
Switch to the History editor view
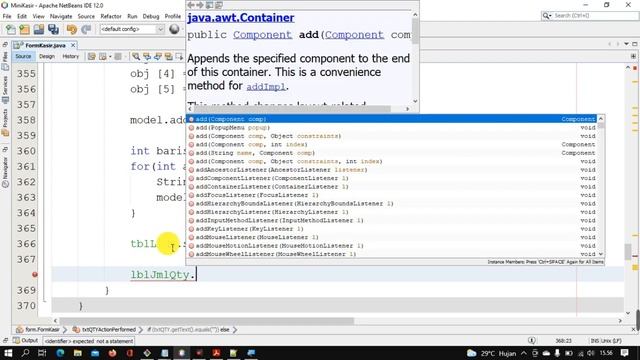[71, 57]
